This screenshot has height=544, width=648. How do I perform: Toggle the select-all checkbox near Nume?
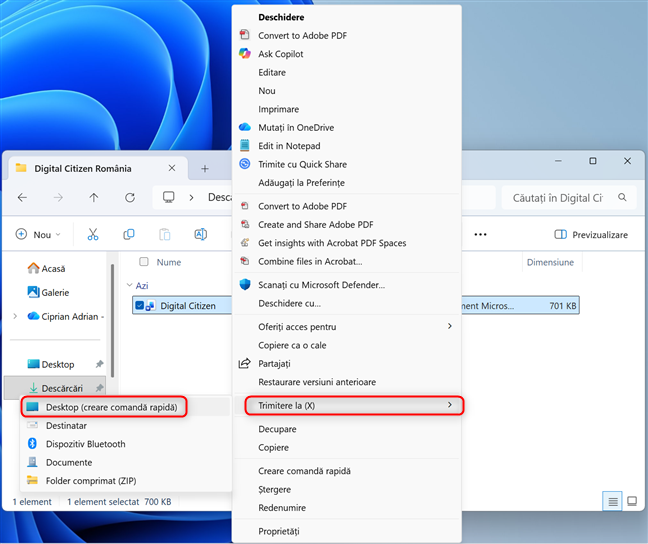pyautogui.click(x=144, y=262)
